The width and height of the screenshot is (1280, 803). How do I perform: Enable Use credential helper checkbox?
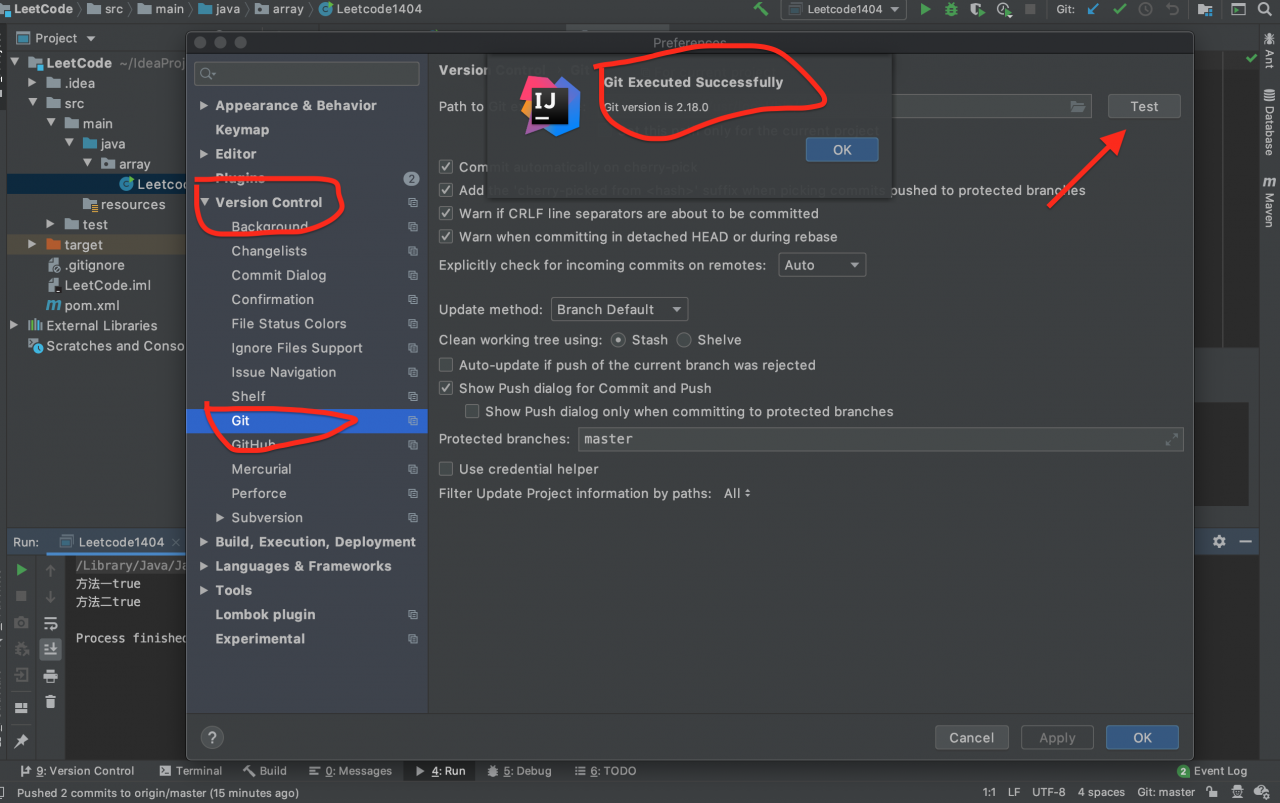click(447, 469)
